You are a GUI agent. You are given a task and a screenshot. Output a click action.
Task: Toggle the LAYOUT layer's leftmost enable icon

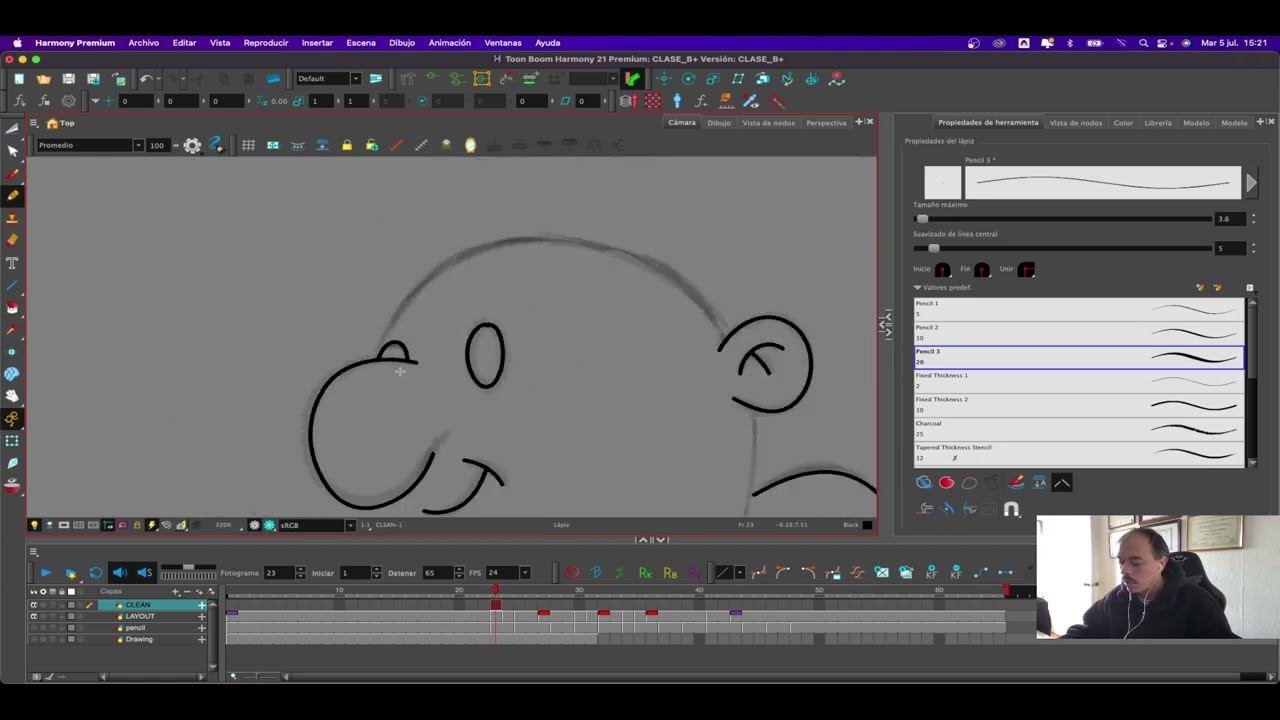coord(33,616)
